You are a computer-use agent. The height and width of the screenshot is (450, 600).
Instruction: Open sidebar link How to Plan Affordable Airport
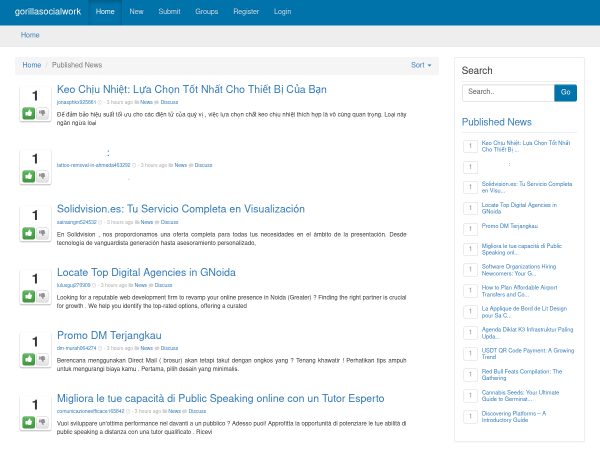pos(519,291)
